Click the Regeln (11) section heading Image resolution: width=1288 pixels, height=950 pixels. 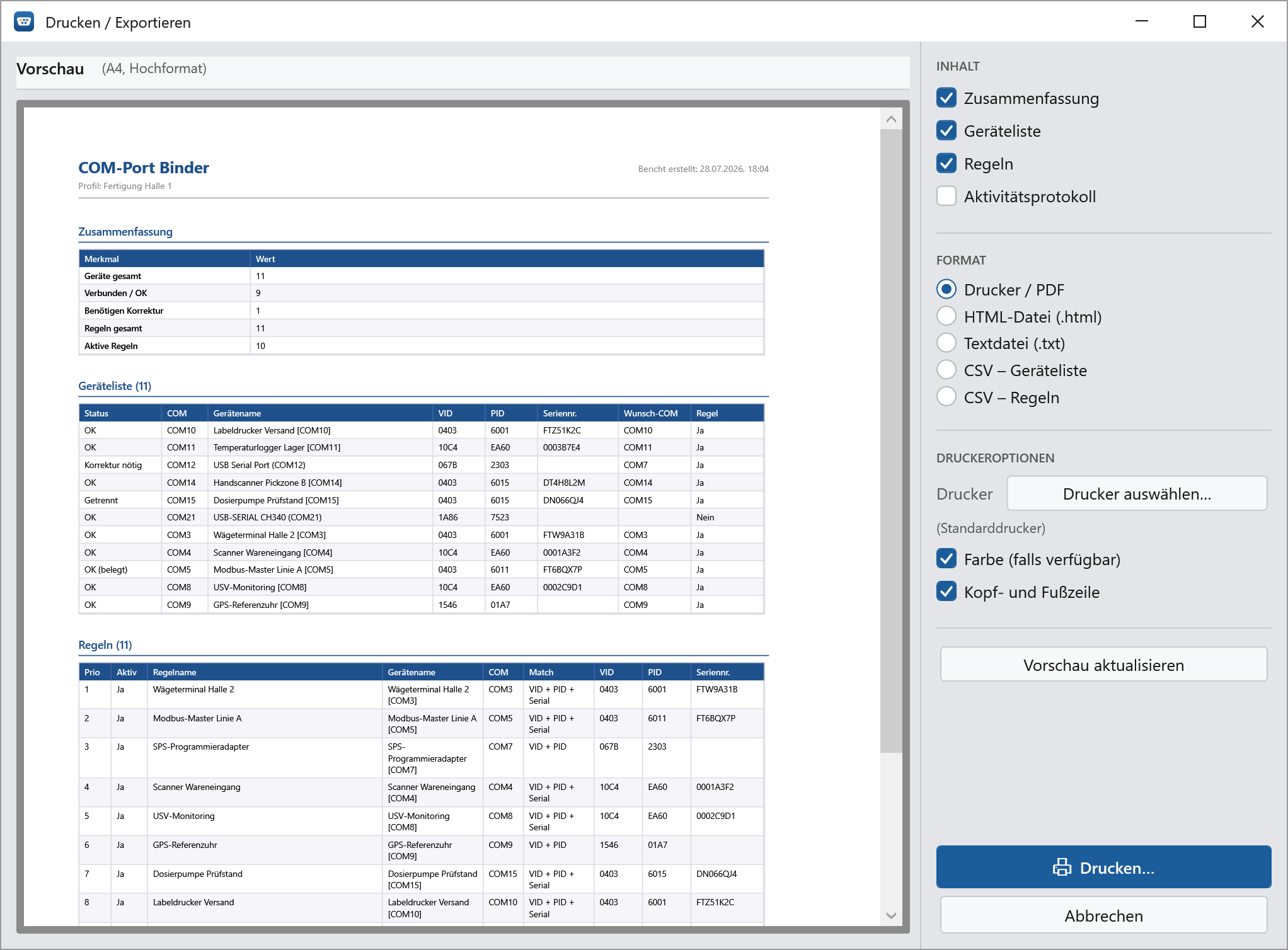coord(105,644)
